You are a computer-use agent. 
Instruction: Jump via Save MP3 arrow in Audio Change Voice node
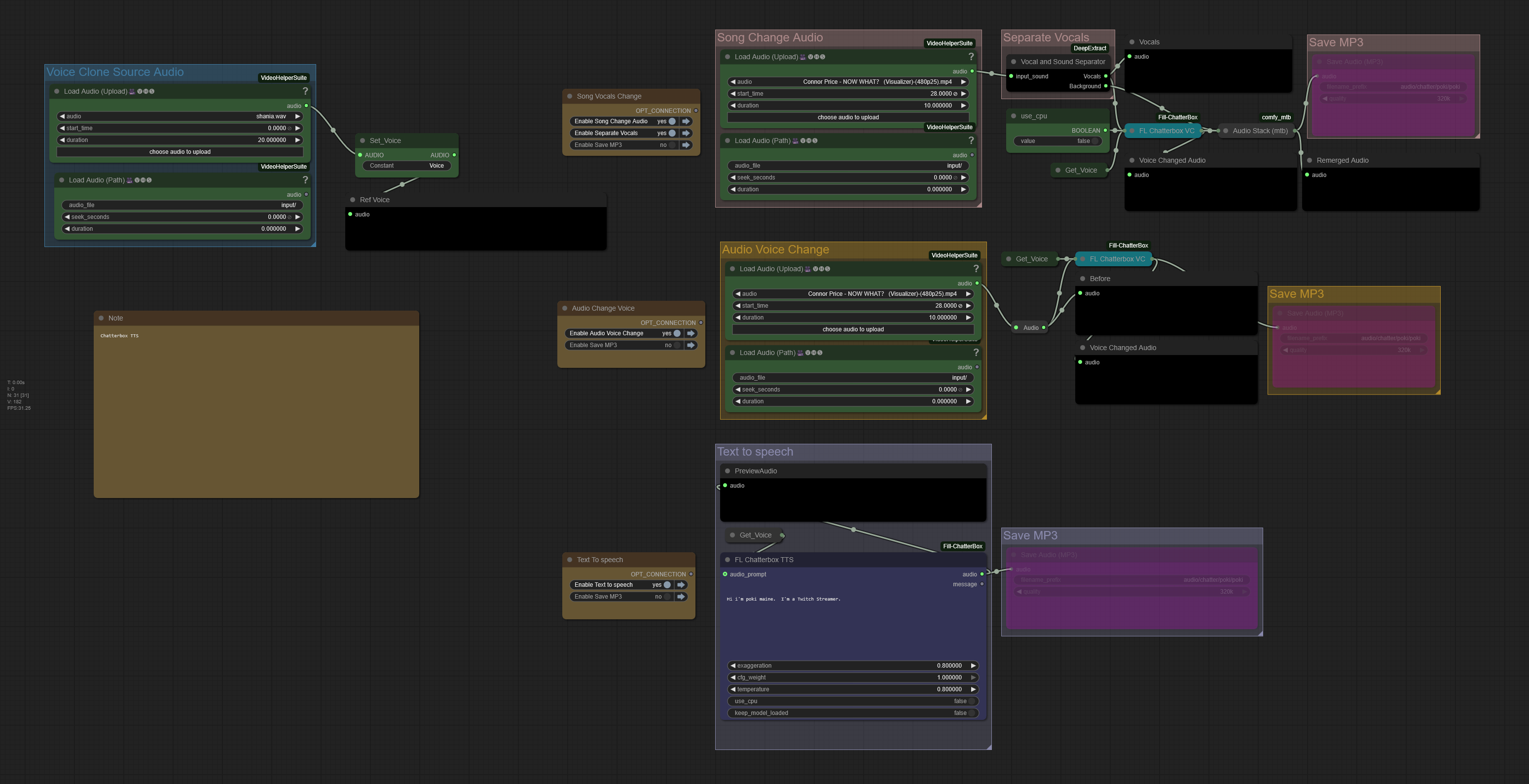coord(691,346)
